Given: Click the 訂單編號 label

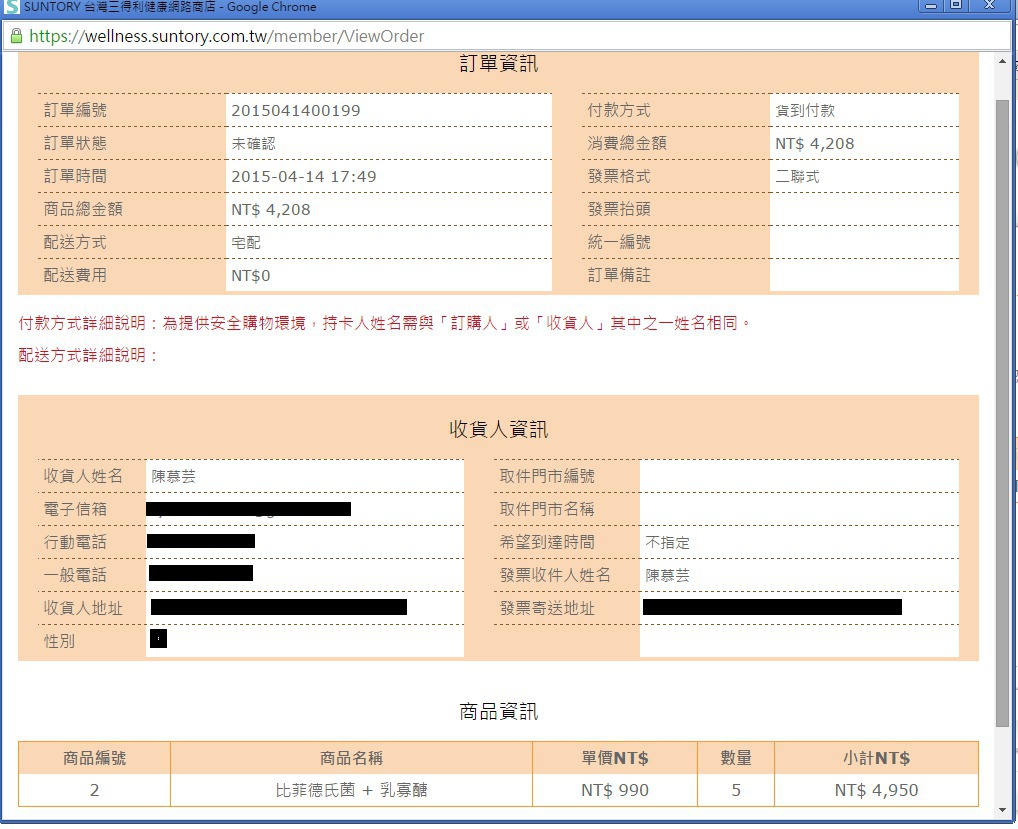Looking at the screenshot, I should (75, 110).
